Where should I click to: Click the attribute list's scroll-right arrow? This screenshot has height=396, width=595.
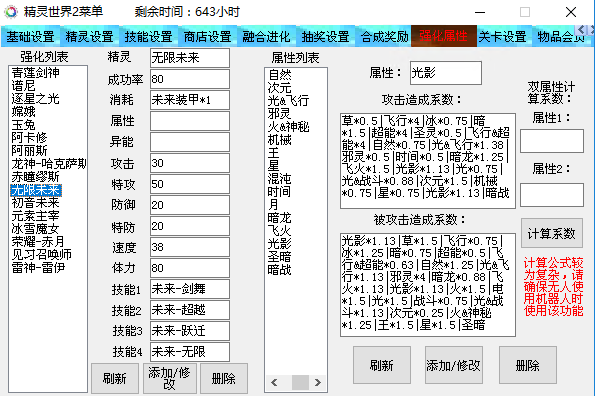click(318, 383)
